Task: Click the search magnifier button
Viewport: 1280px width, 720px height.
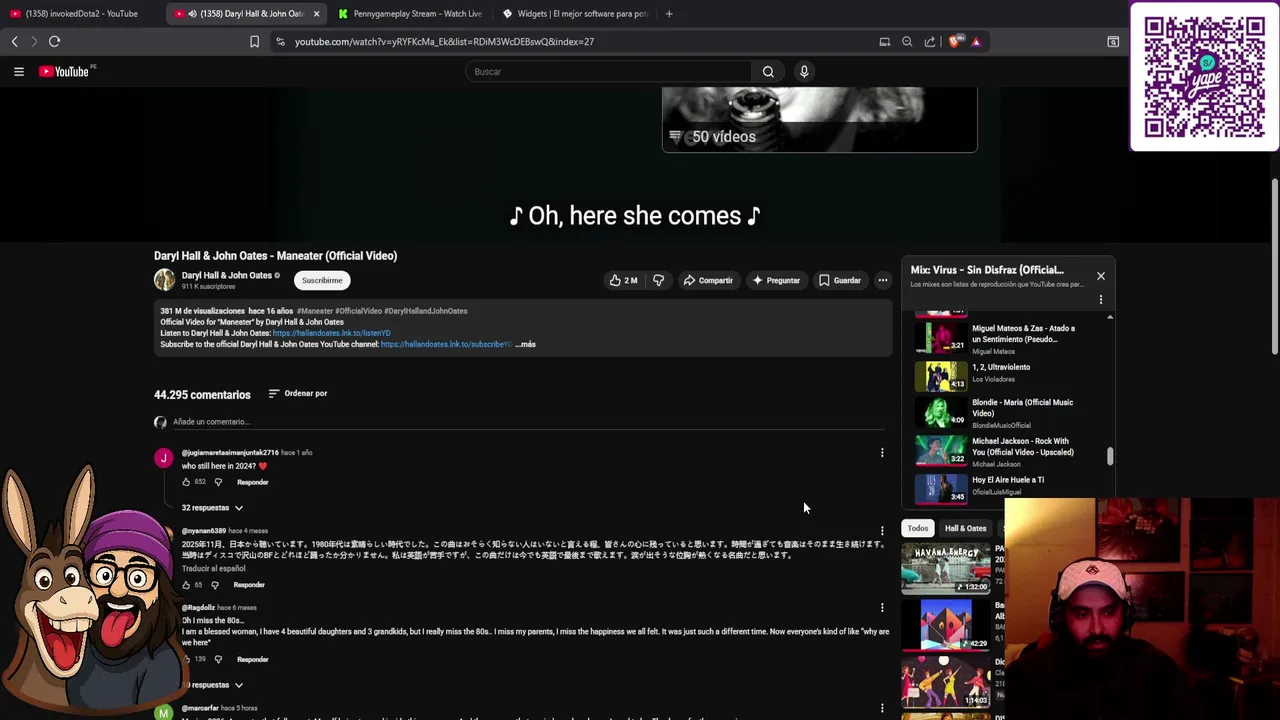Action: [768, 71]
